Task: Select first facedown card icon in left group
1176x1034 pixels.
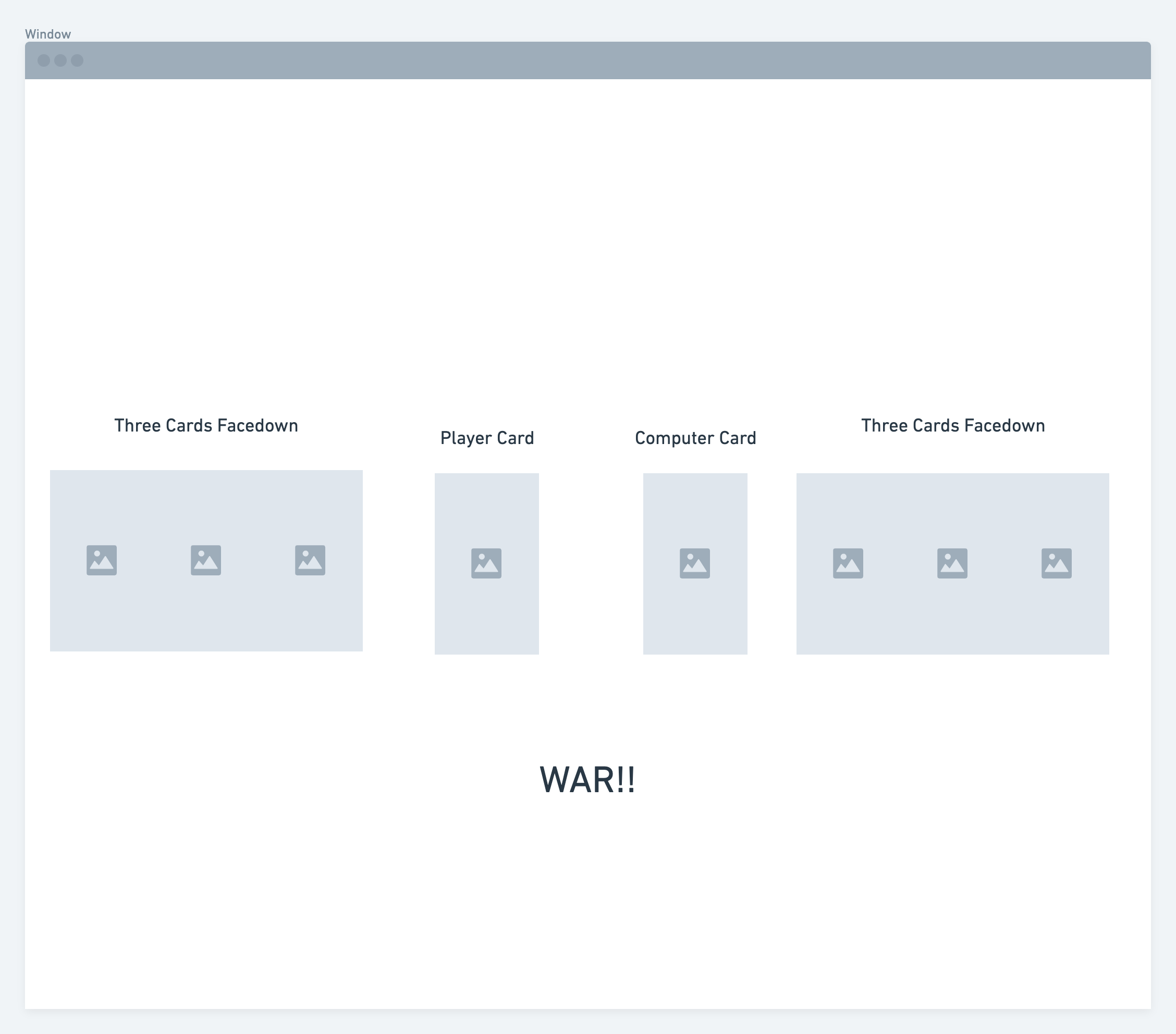Action: click(x=102, y=560)
